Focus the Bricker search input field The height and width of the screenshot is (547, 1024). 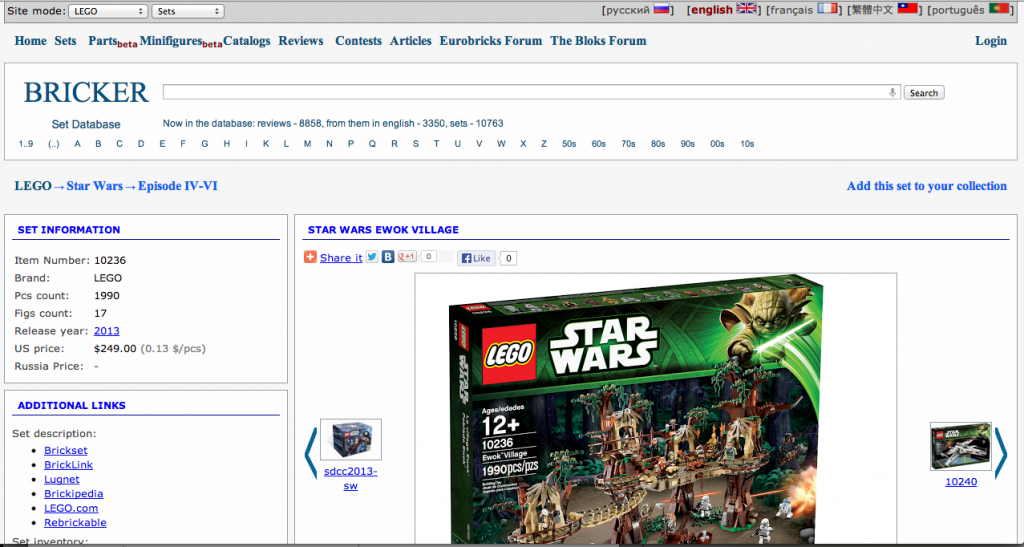pos(532,92)
